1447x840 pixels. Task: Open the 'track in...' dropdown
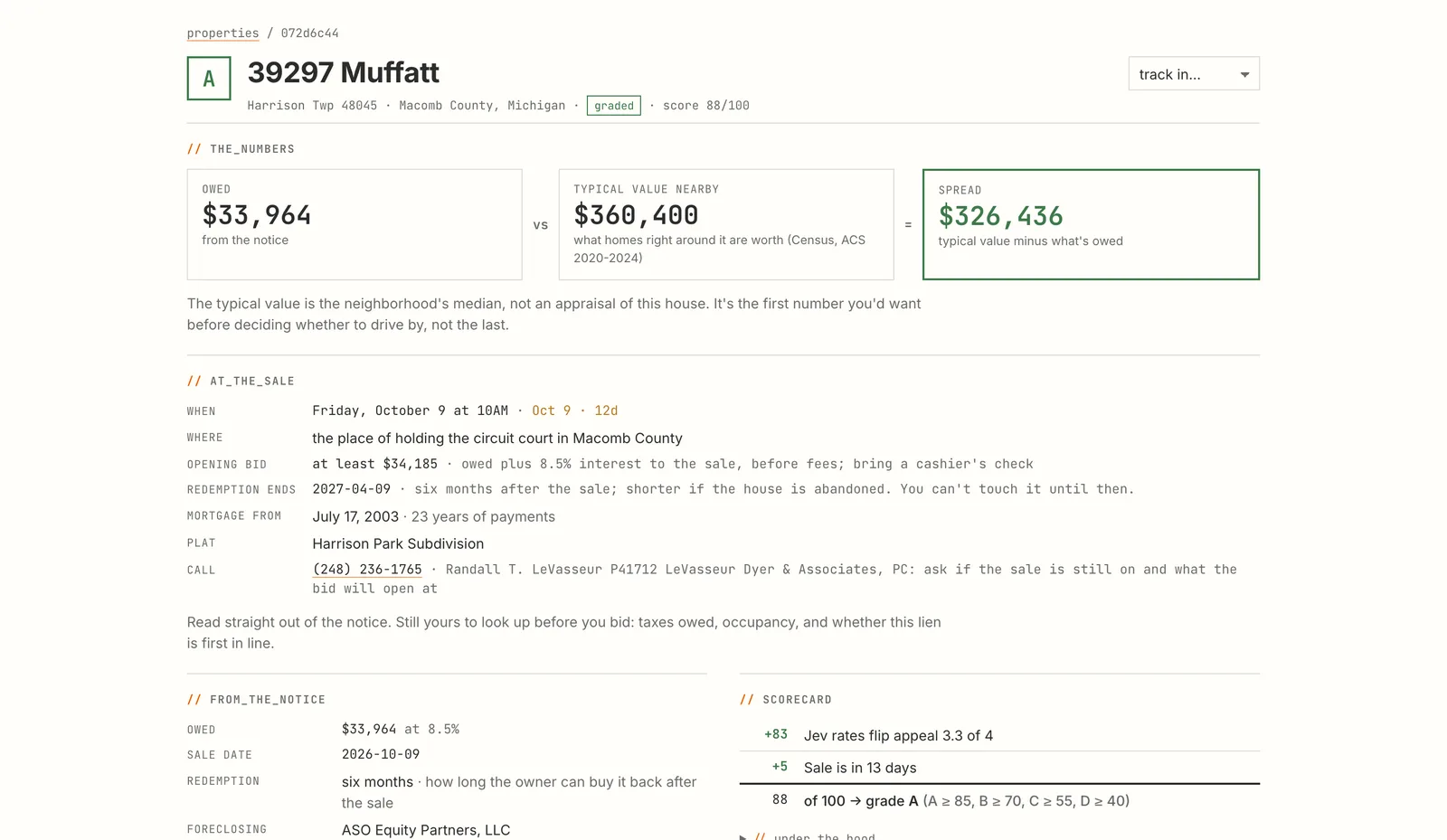[x=1194, y=74]
